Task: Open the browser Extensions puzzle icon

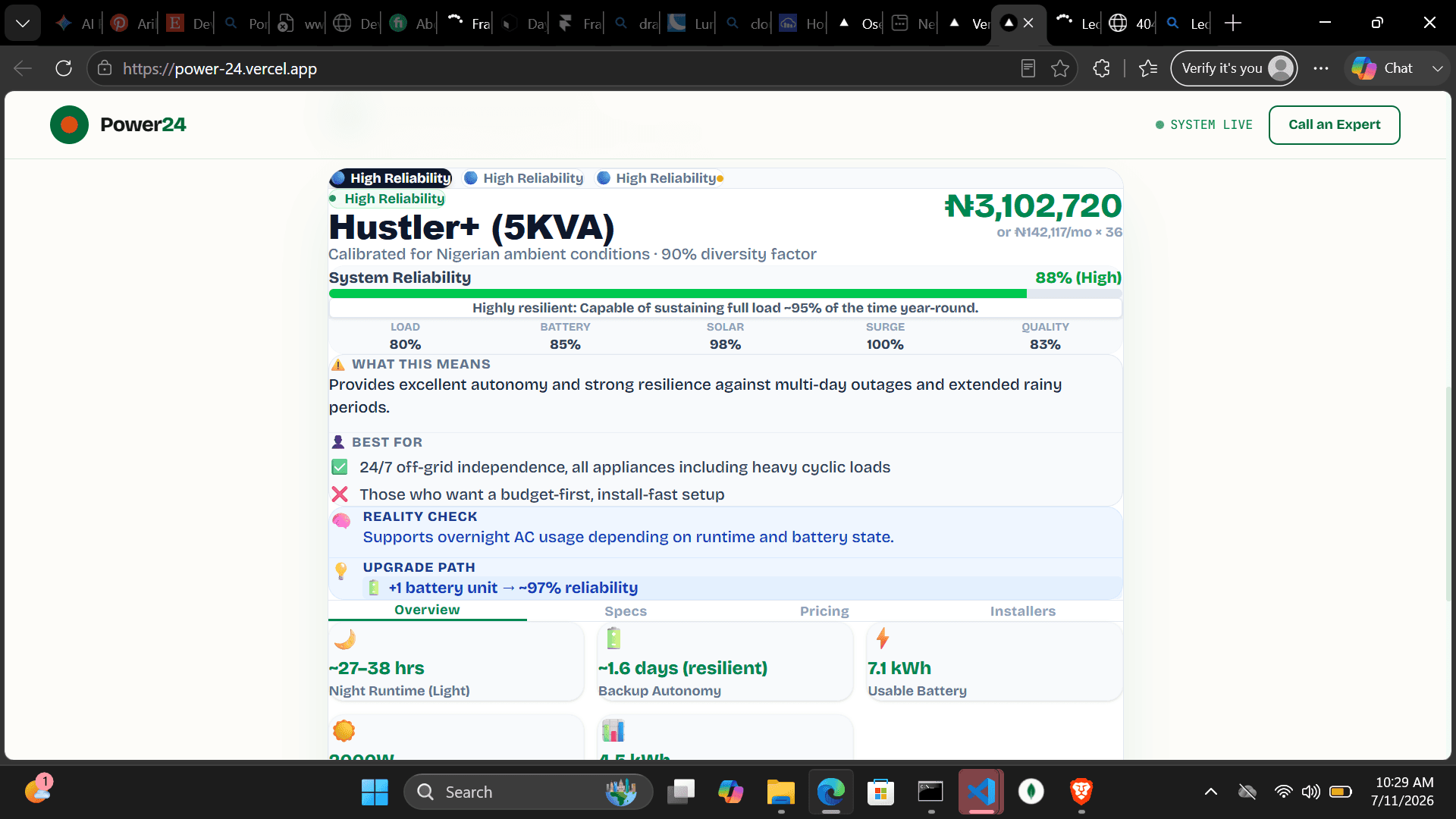Action: pyautogui.click(x=1101, y=68)
